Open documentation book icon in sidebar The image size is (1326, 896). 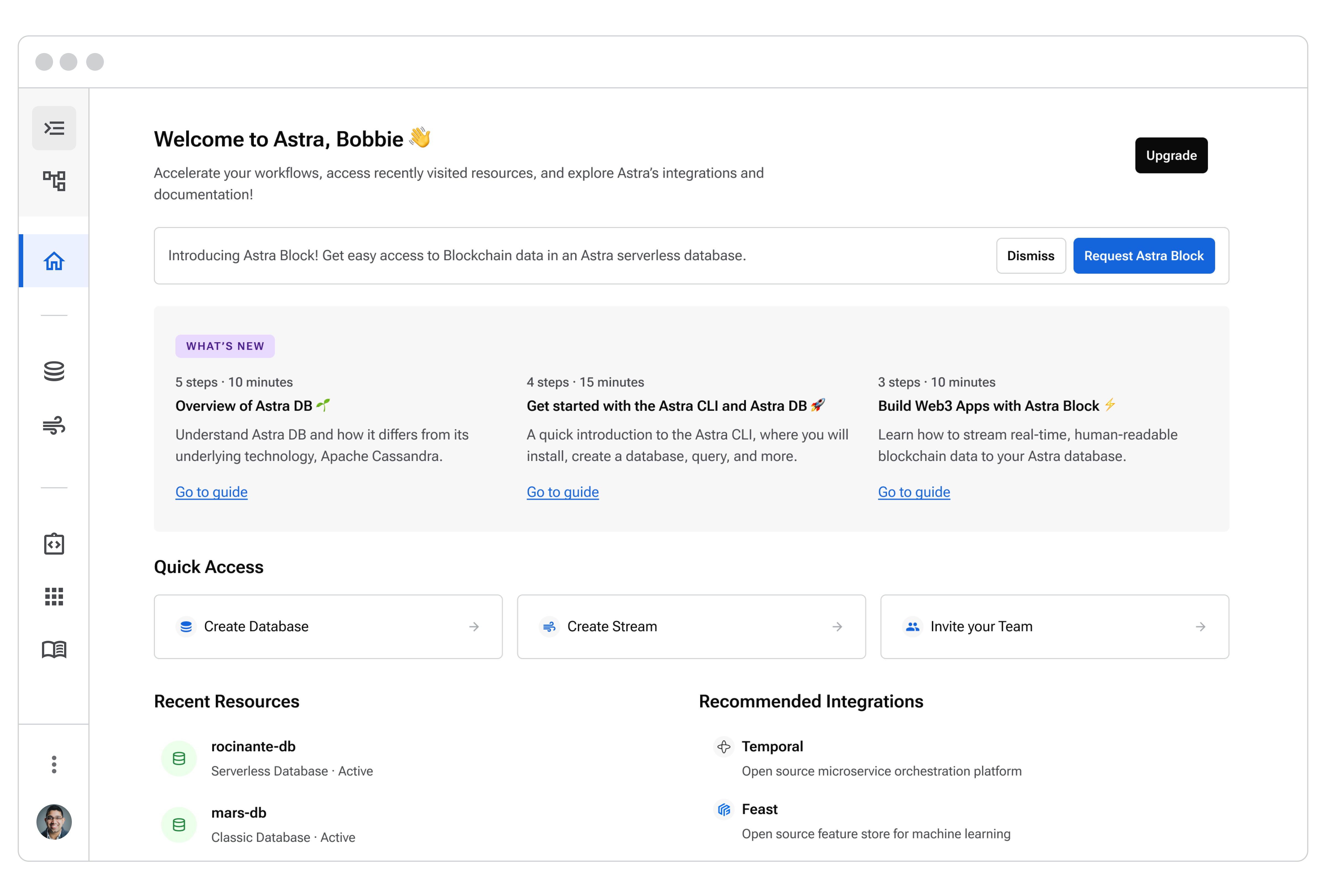[54, 650]
